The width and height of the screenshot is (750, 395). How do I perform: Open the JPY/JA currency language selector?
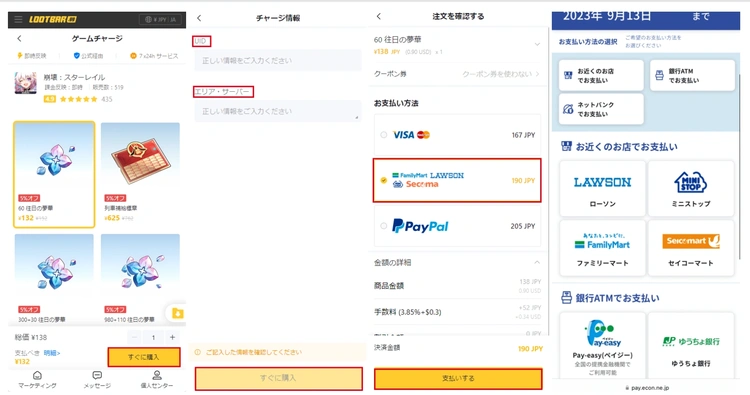(161, 20)
